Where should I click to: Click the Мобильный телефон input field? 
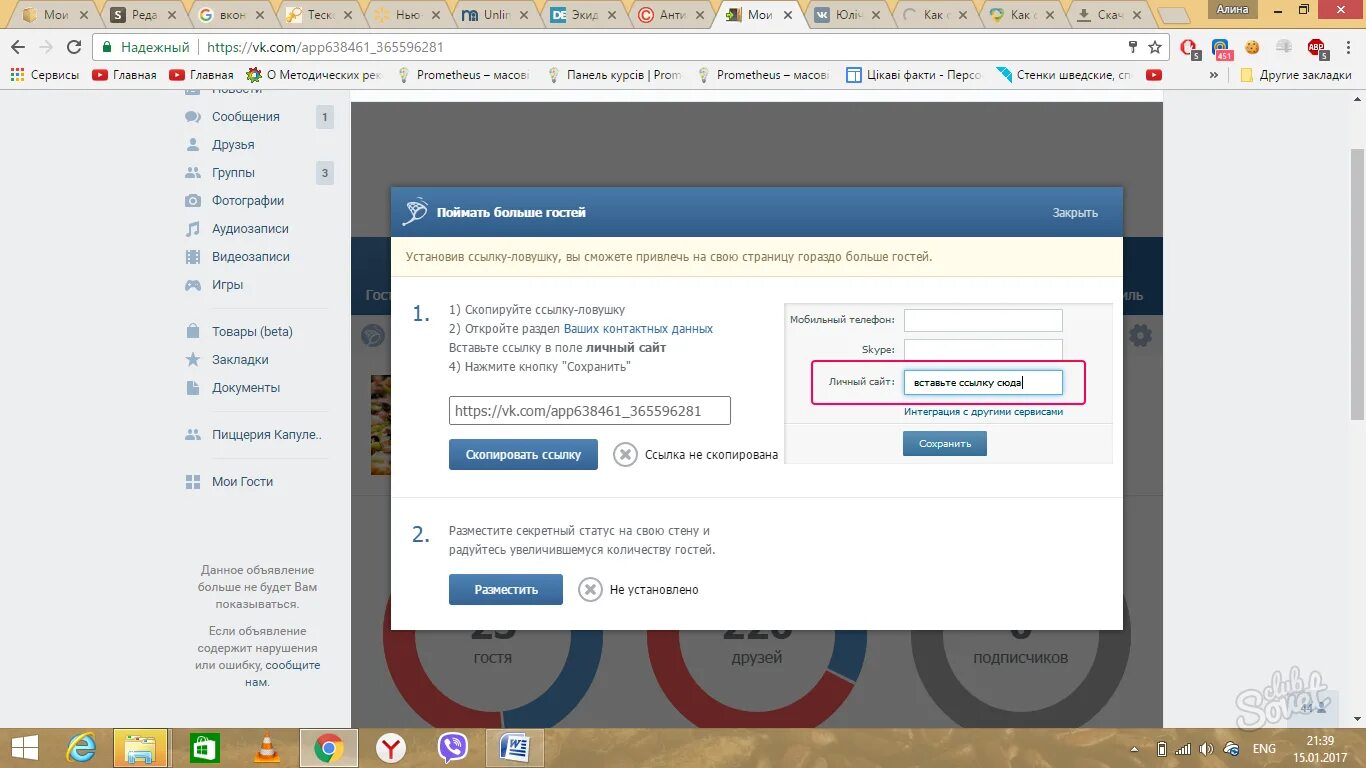983,320
